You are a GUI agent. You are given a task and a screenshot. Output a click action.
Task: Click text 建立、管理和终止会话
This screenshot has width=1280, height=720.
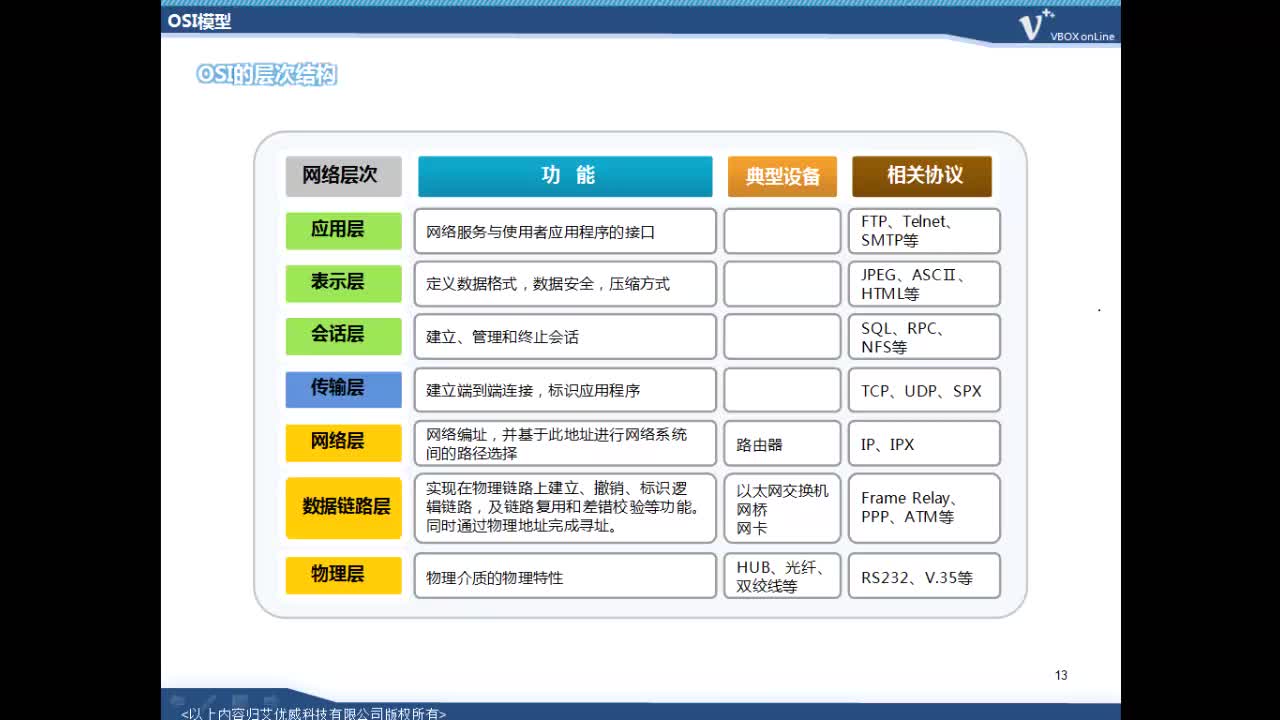point(502,337)
